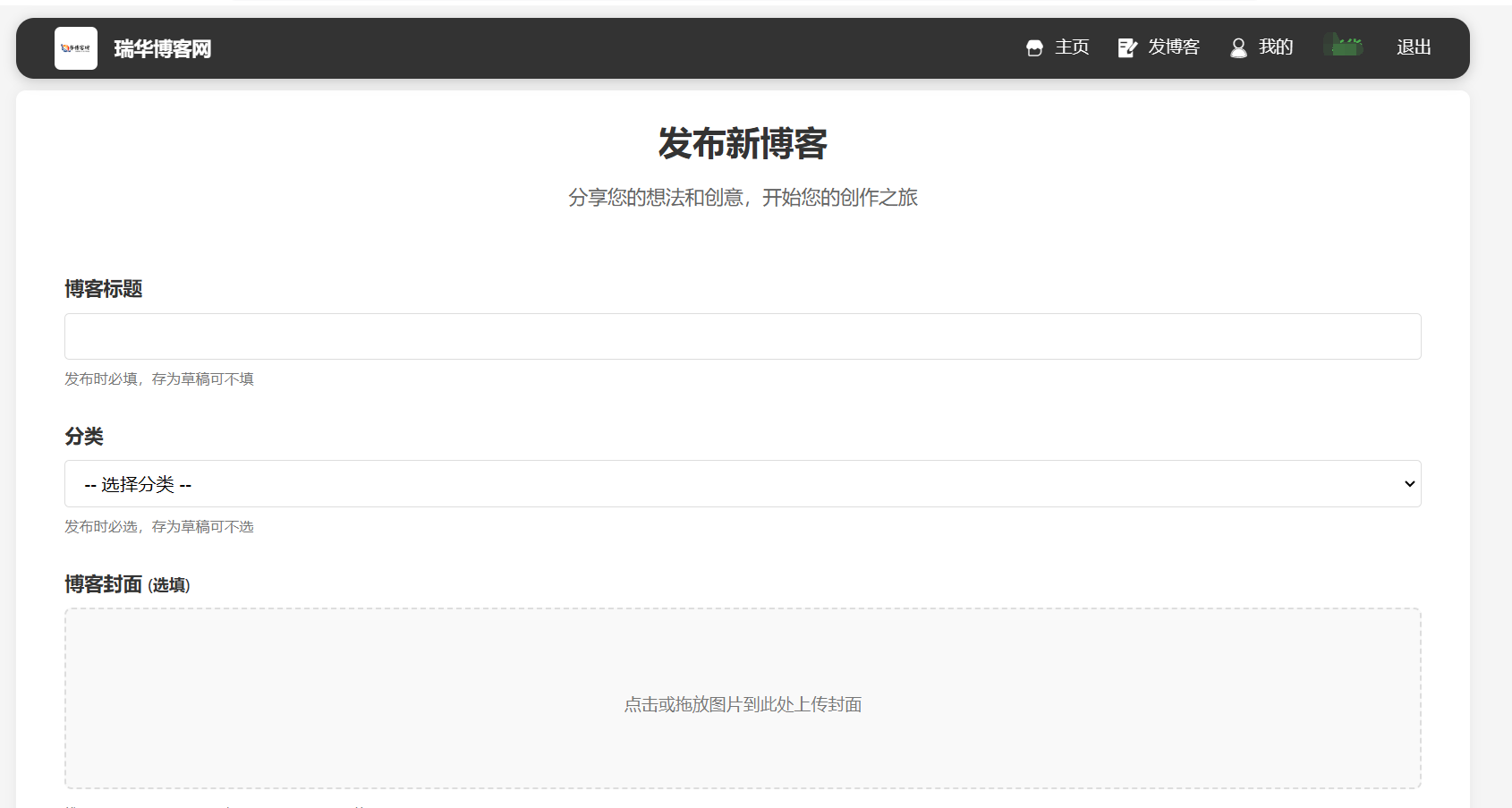Click the user silhouette icon beside 我的
The height and width of the screenshot is (808, 1512).
coord(1238,48)
